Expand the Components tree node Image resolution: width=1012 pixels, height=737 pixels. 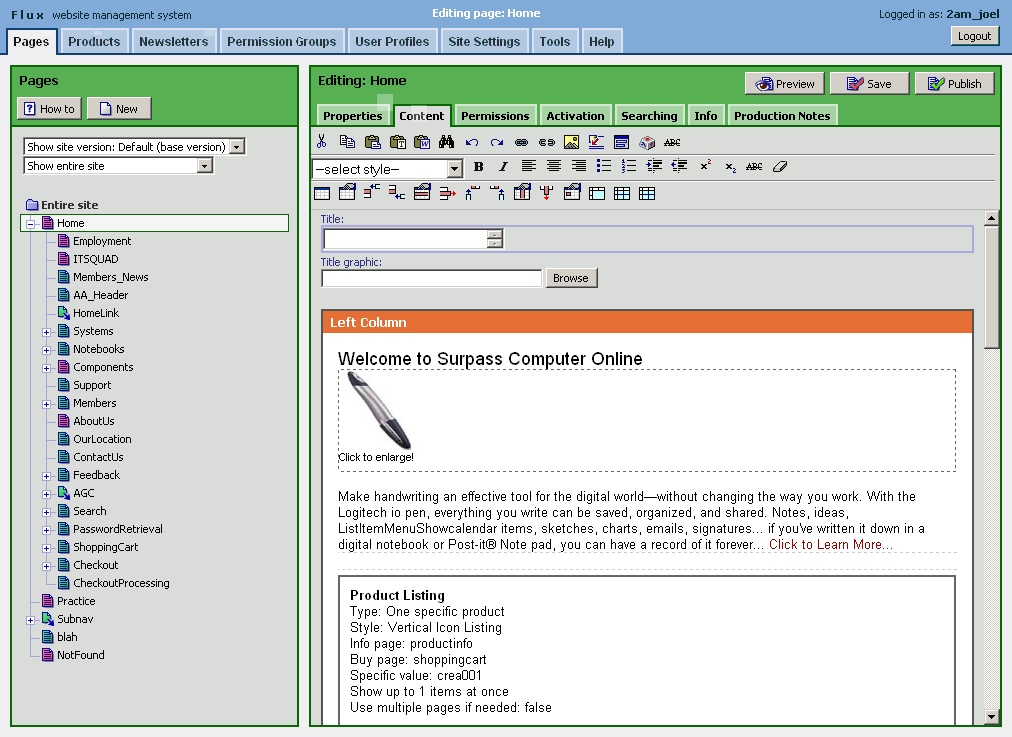[46, 368]
